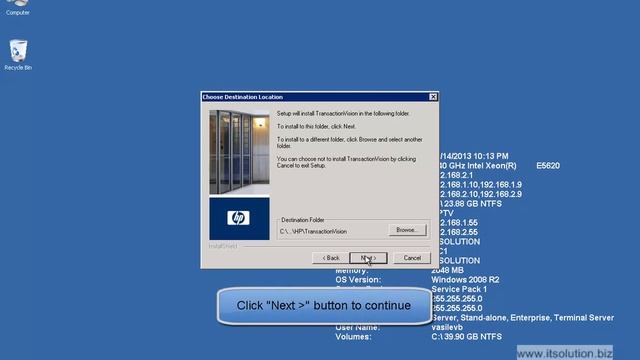Click the 'vasilevb' user name value
This screenshot has width=640, height=360.
click(447, 327)
